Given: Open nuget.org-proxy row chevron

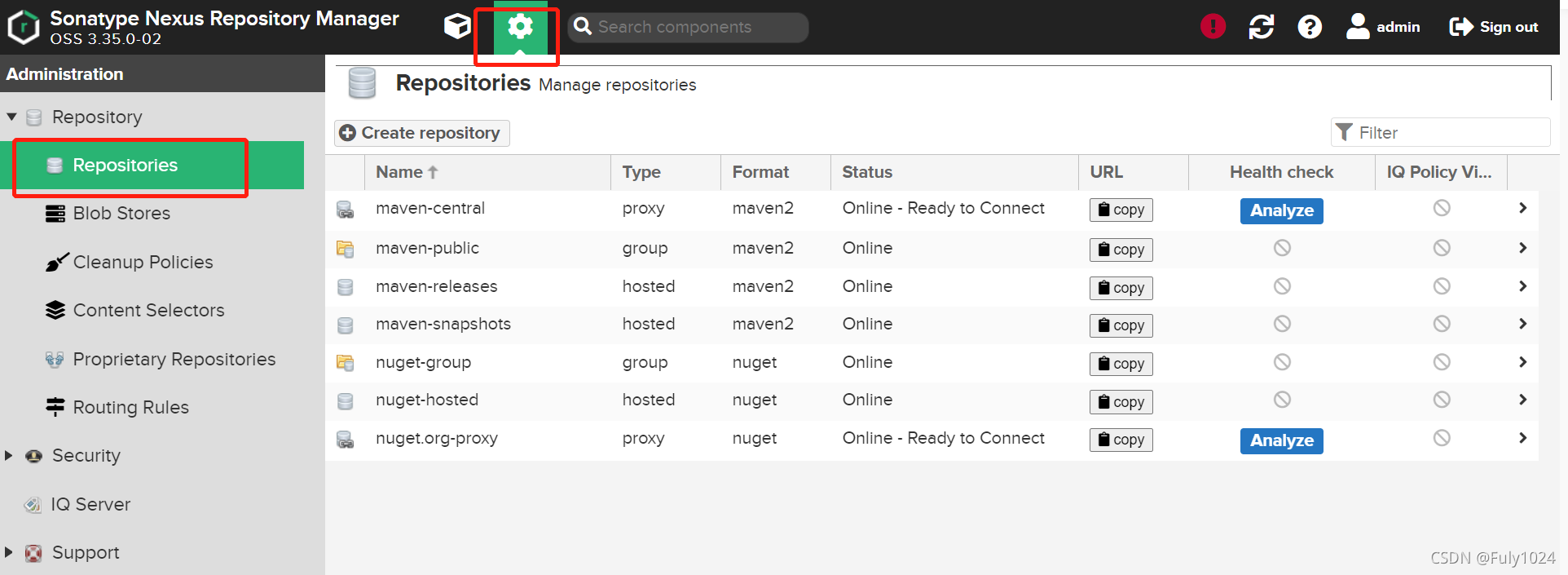Looking at the screenshot, I should [x=1522, y=438].
